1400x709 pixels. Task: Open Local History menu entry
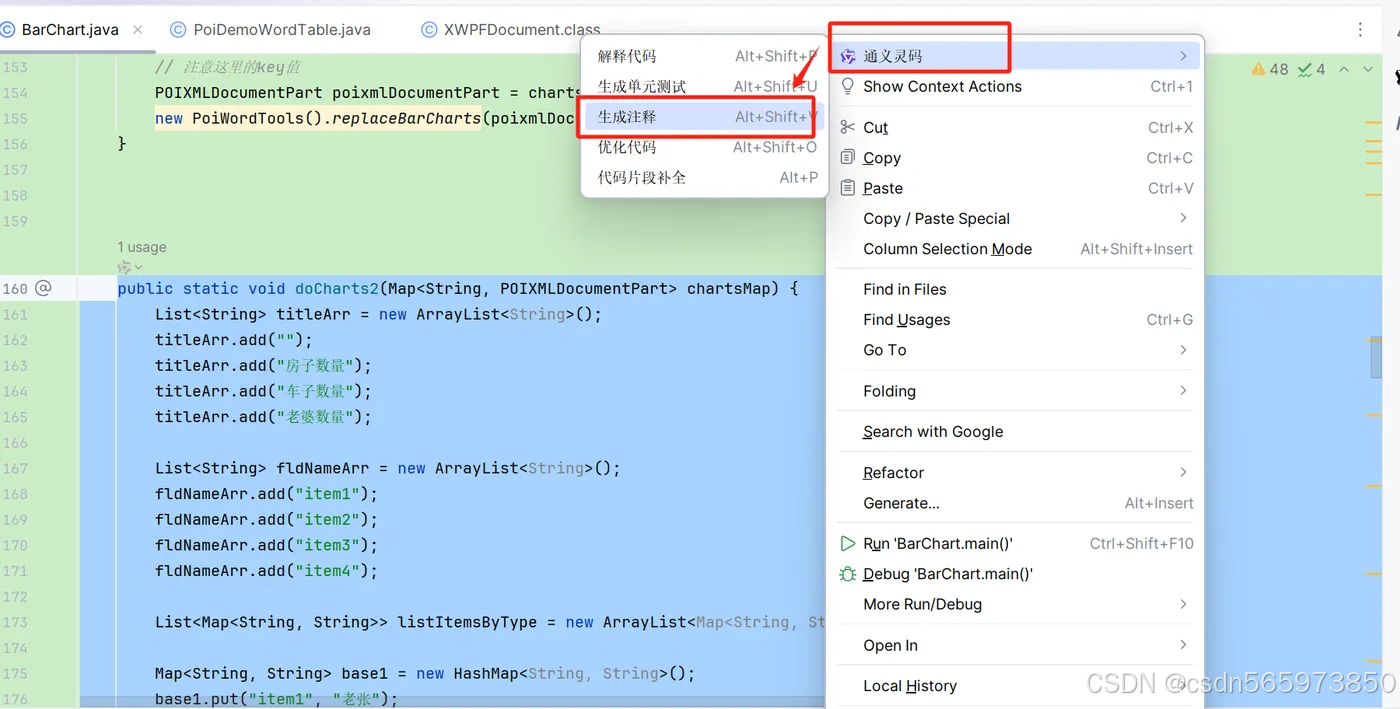1017,686
